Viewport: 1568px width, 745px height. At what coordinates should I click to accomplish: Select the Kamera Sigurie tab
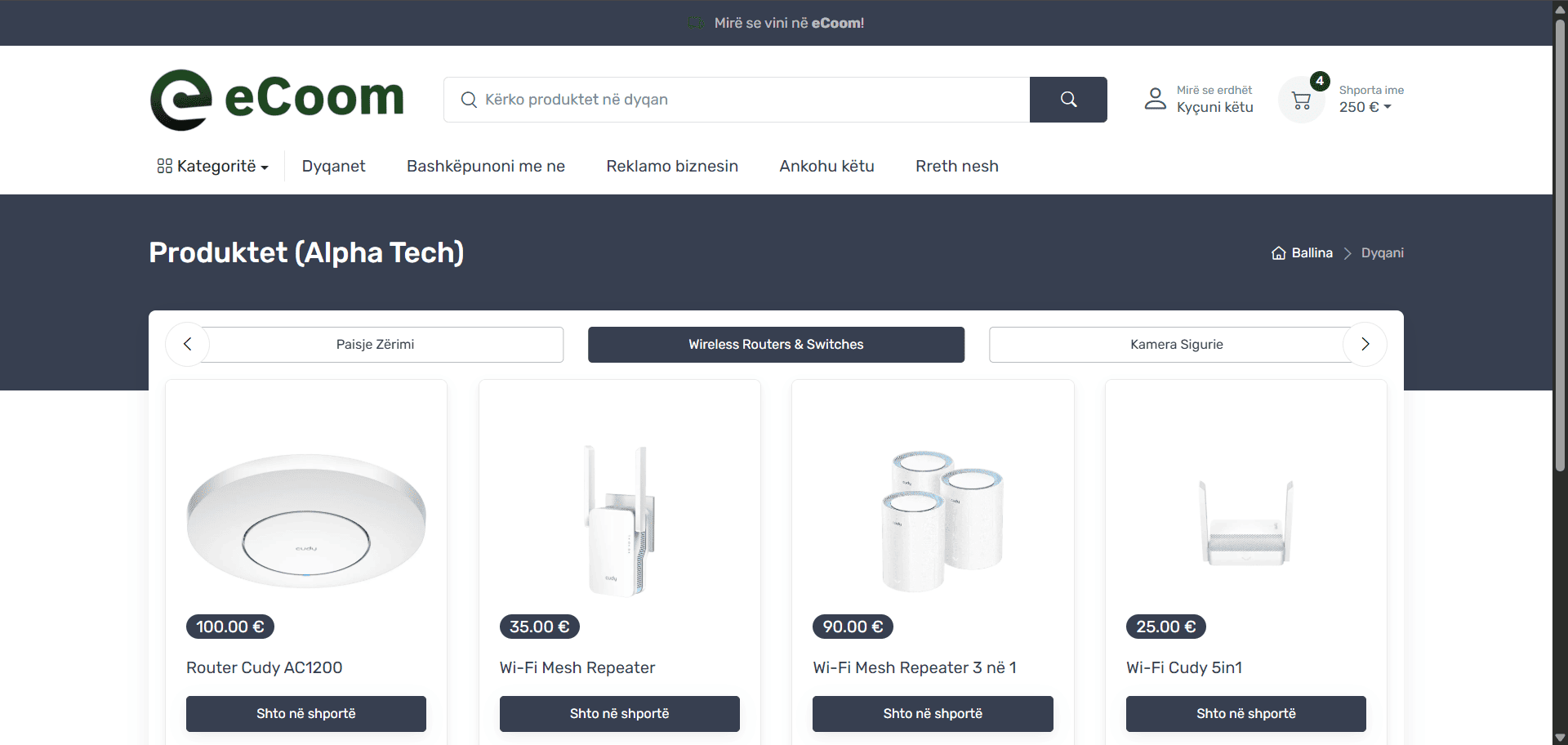(x=1176, y=345)
